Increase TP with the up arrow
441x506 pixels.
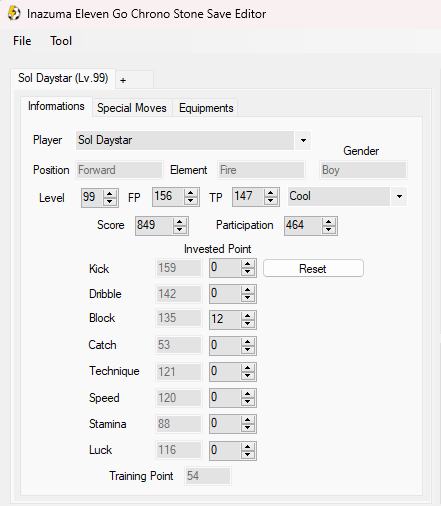click(x=270, y=193)
